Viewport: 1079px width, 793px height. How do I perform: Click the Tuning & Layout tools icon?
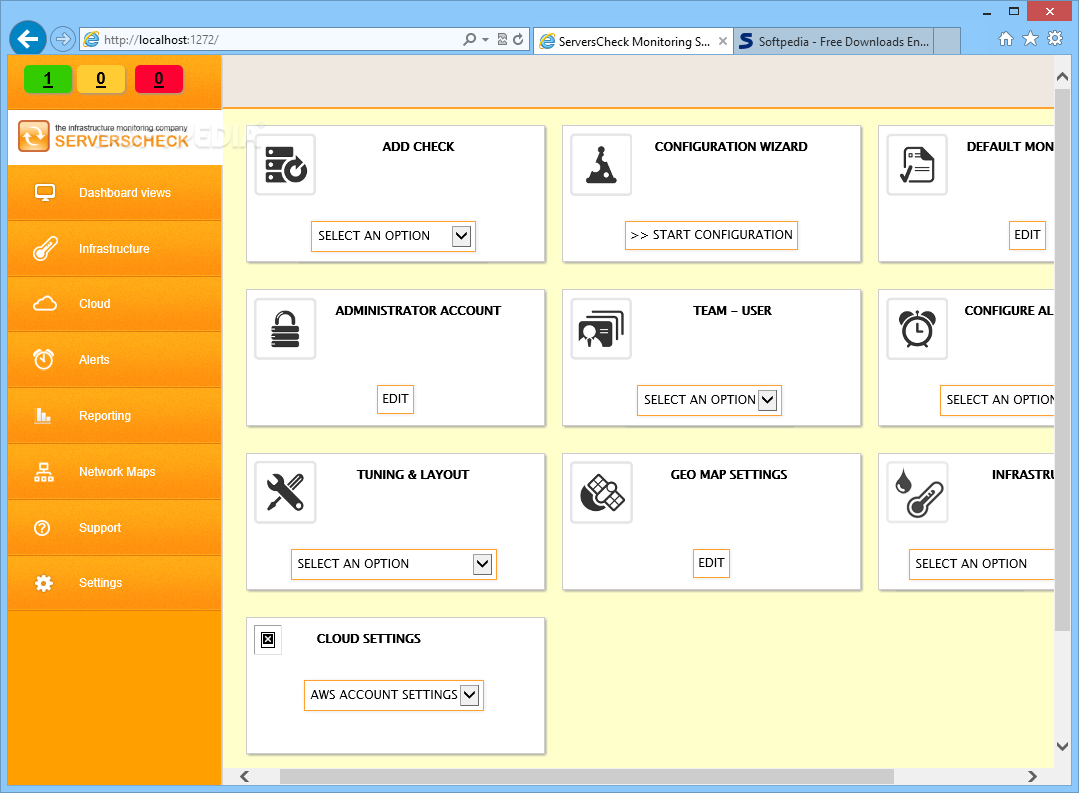point(286,492)
